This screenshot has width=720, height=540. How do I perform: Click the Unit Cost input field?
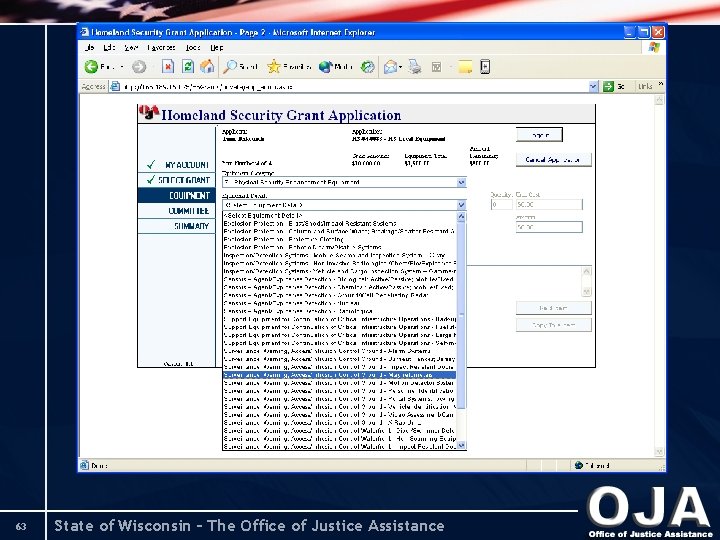549,204
